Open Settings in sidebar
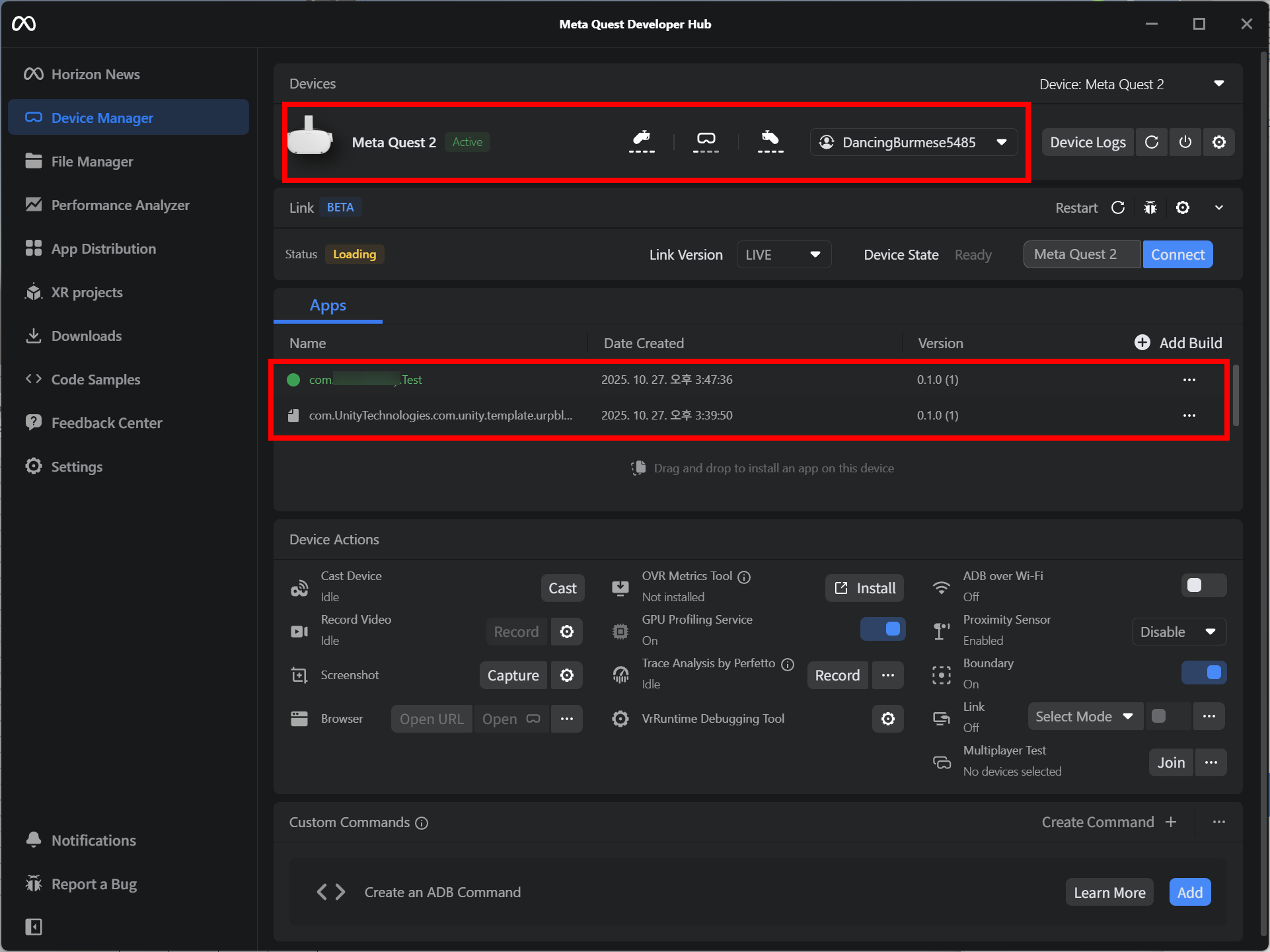This screenshot has width=1270, height=952. pyautogui.click(x=128, y=466)
